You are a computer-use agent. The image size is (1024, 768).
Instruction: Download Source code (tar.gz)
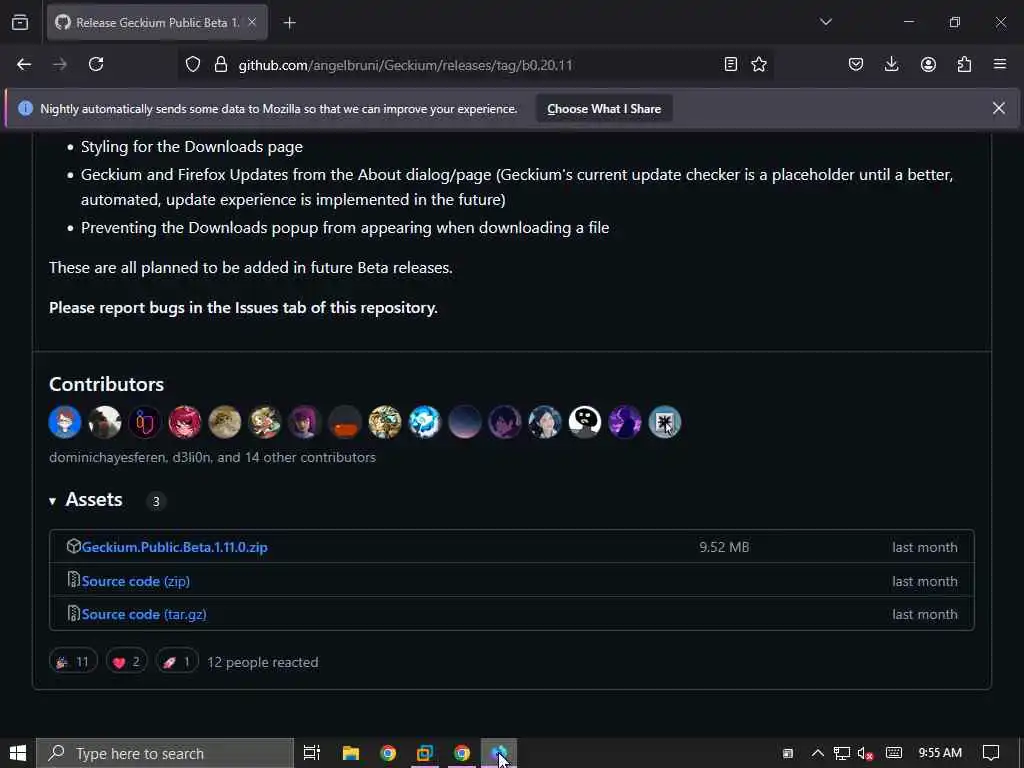tap(144, 615)
